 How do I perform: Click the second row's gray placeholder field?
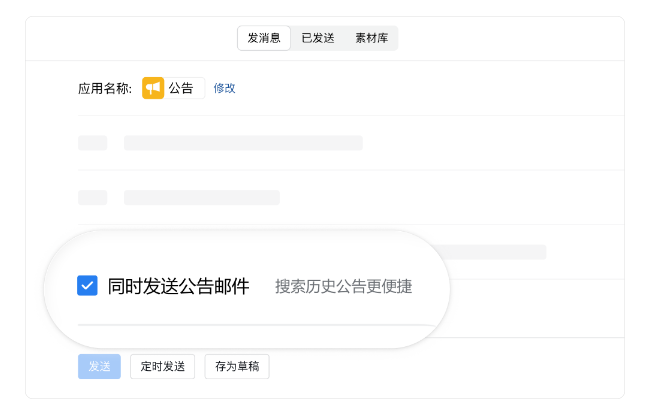coord(201,197)
